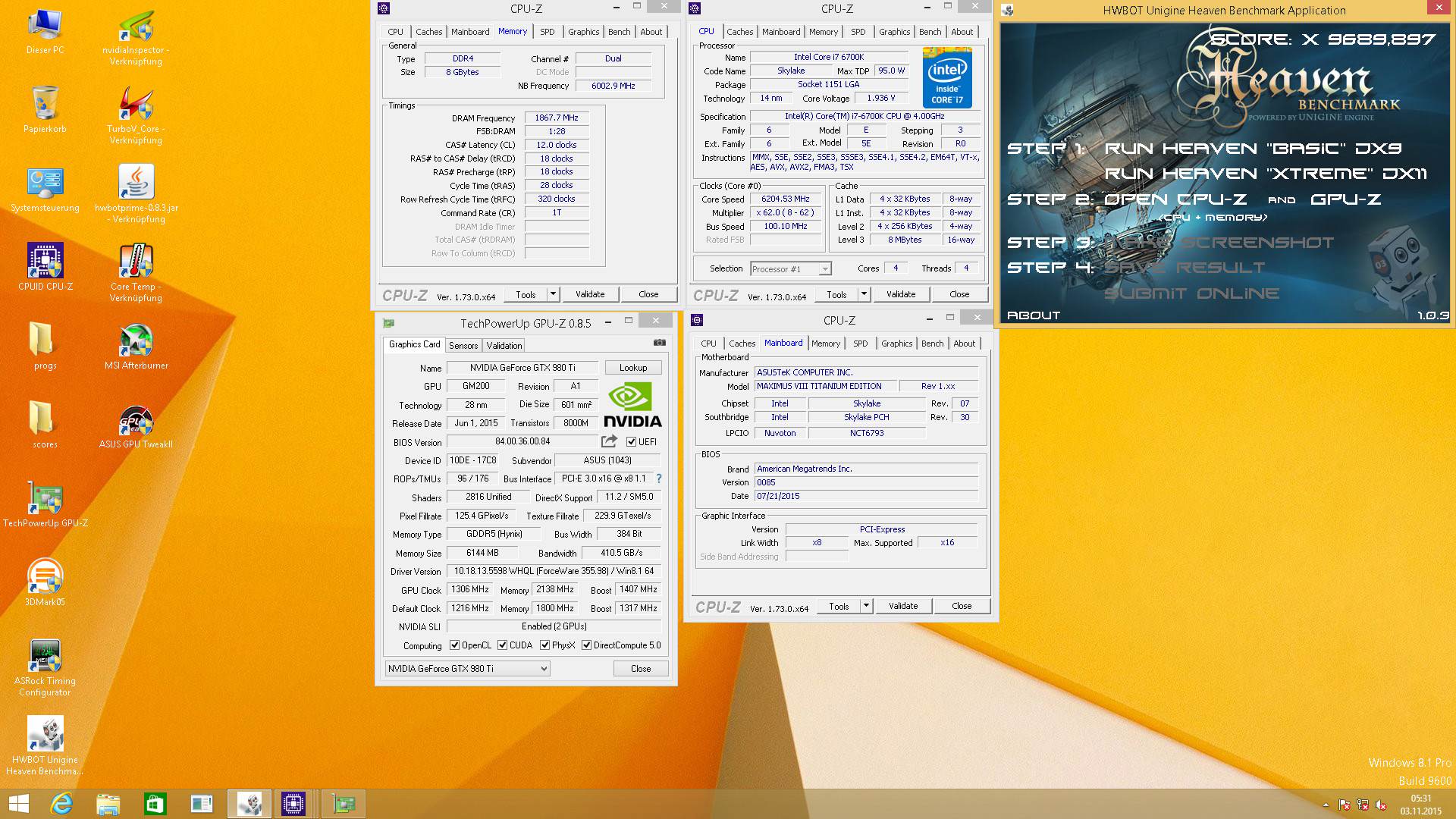Image resolution: width=1456 pixels, height=819 pixels.
Task: Open Graphics tab in CPU-Z Memory window
Action: tap(583, 32)
